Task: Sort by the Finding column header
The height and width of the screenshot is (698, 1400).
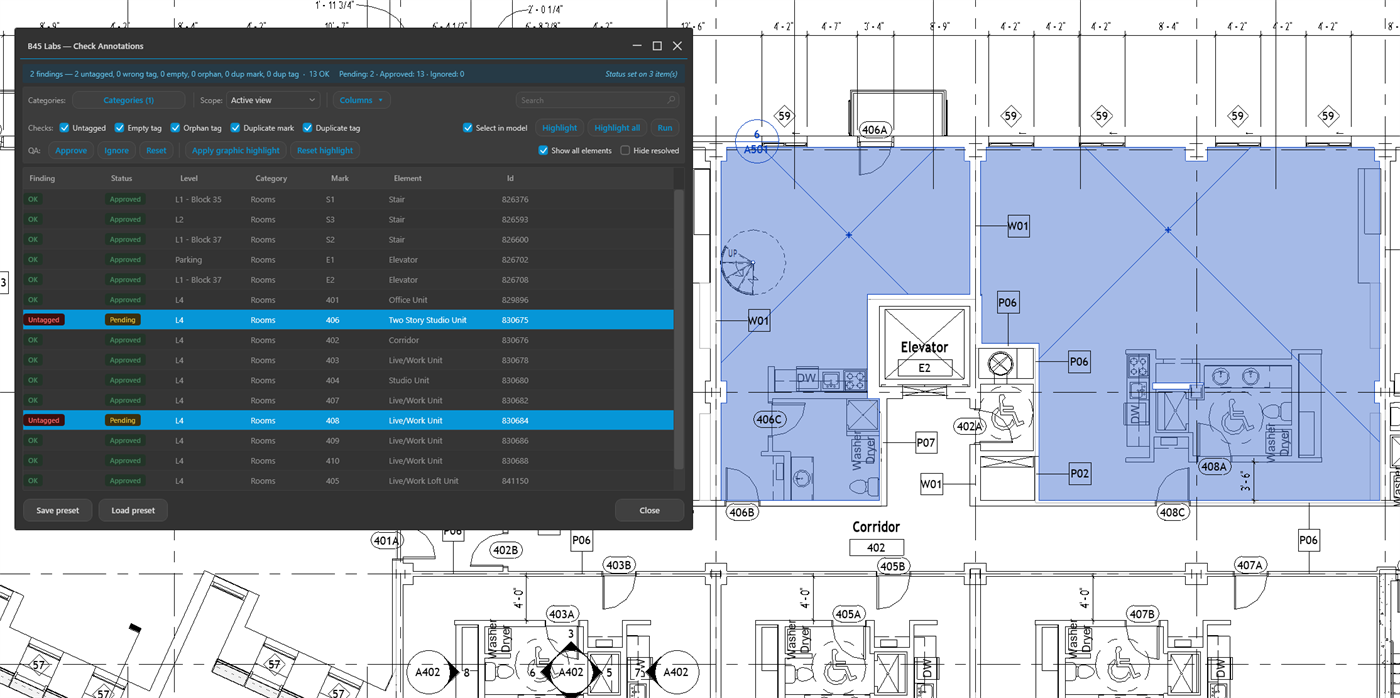Action: [x=43, y=179]
